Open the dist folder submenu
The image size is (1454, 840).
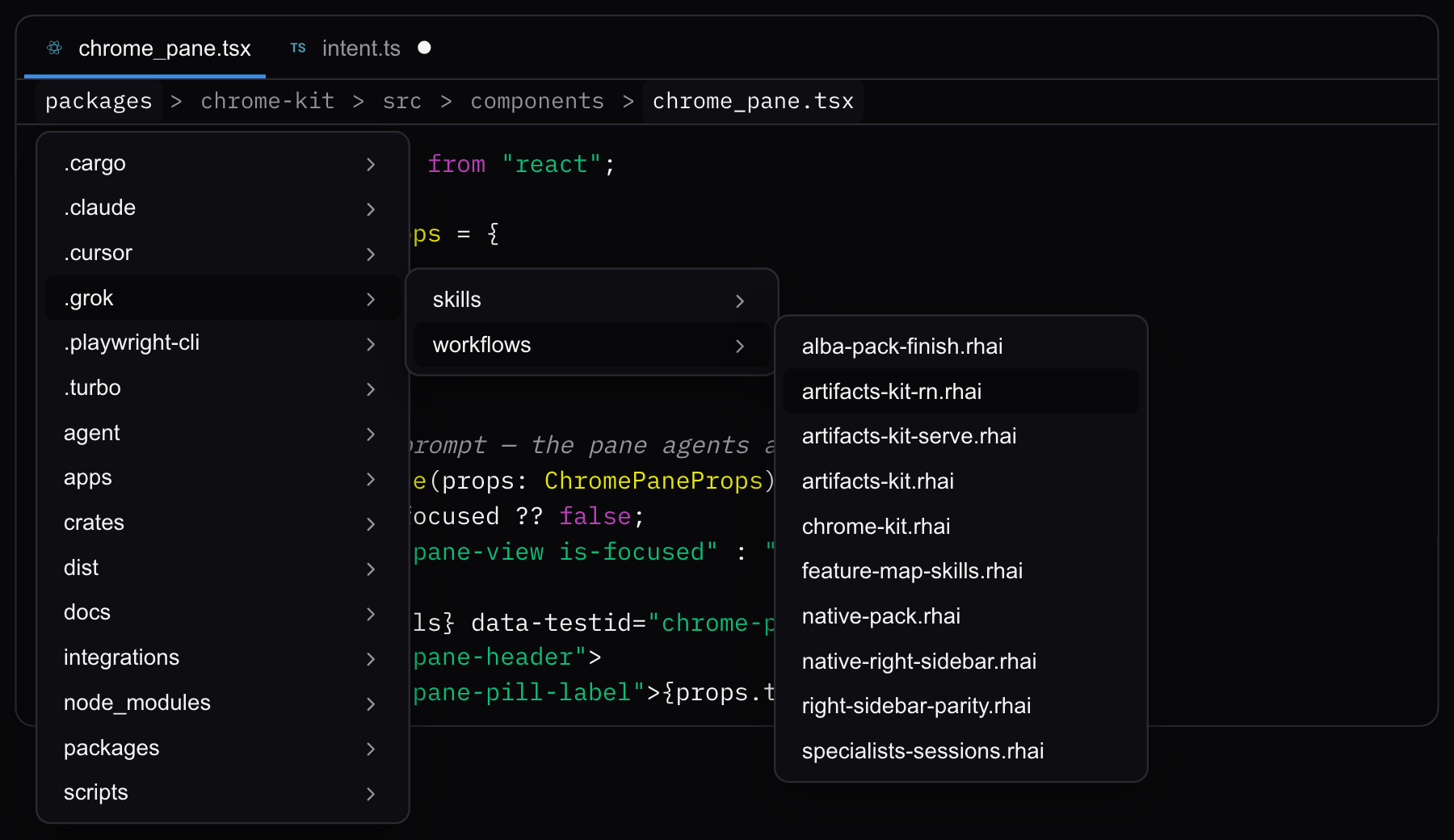(223, 568)
